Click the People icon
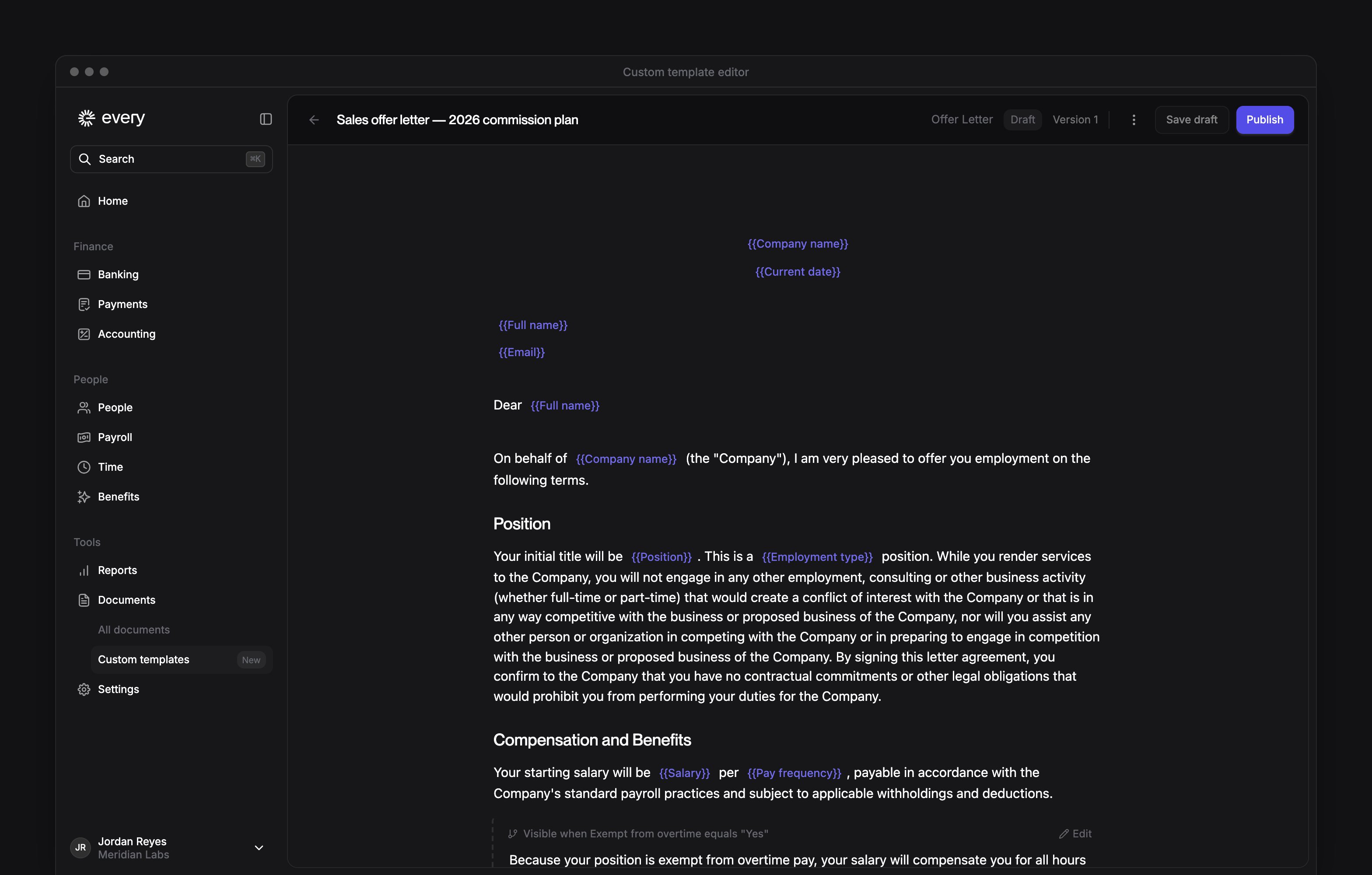 coord(84,407)
